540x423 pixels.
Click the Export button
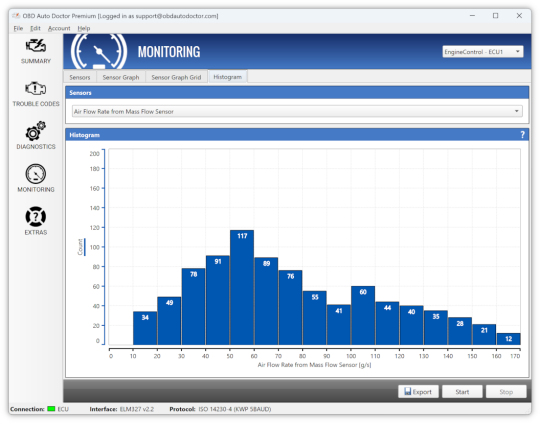(x=418, y=392)
